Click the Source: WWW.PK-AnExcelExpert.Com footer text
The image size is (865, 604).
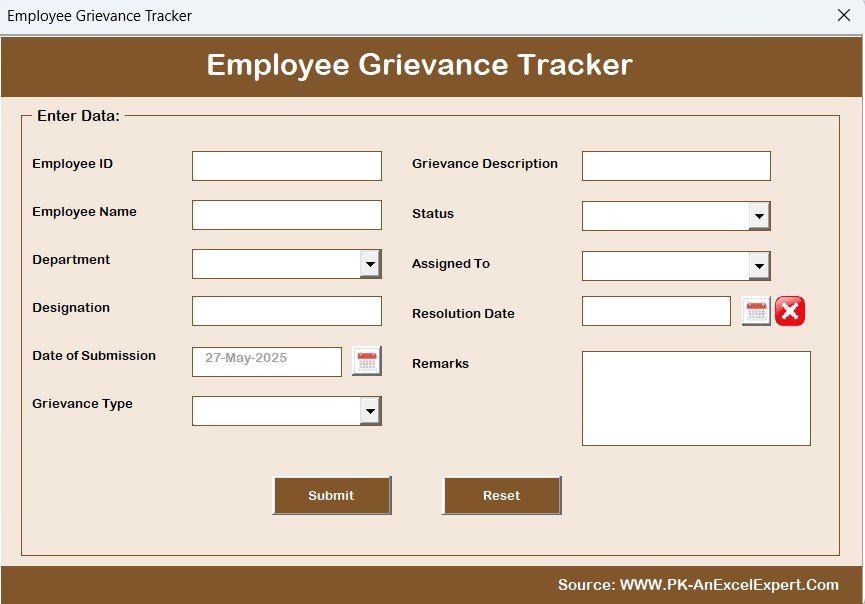(698, 585)
